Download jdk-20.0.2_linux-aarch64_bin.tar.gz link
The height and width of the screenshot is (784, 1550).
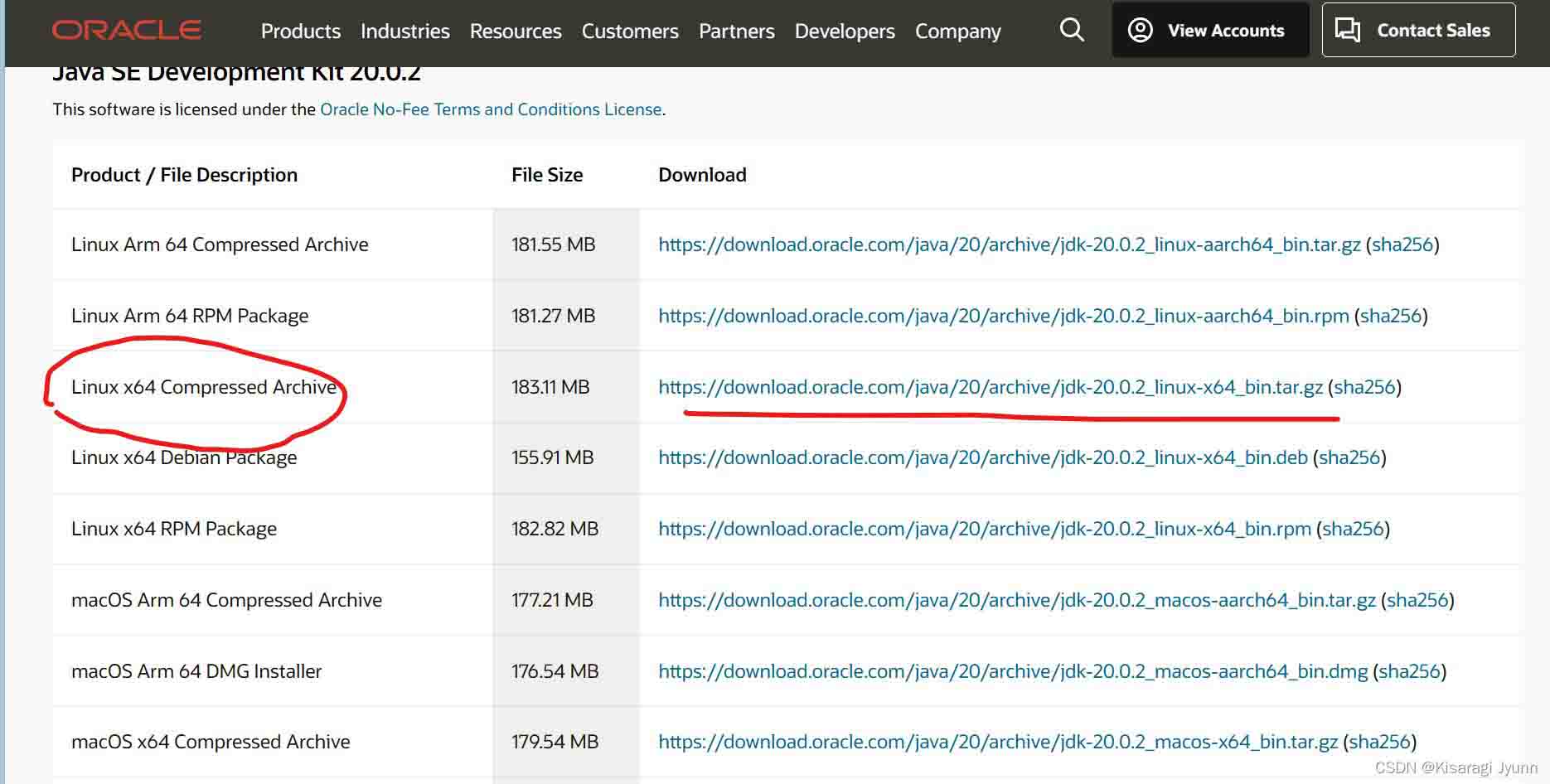click(1009, 244)
